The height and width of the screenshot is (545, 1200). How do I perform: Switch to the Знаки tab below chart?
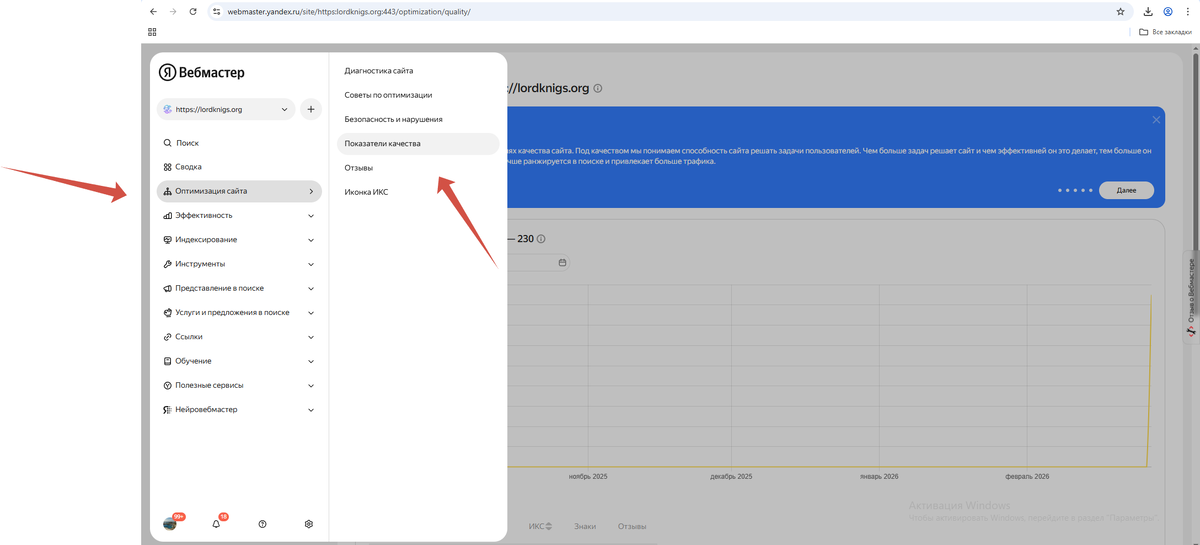585,526
